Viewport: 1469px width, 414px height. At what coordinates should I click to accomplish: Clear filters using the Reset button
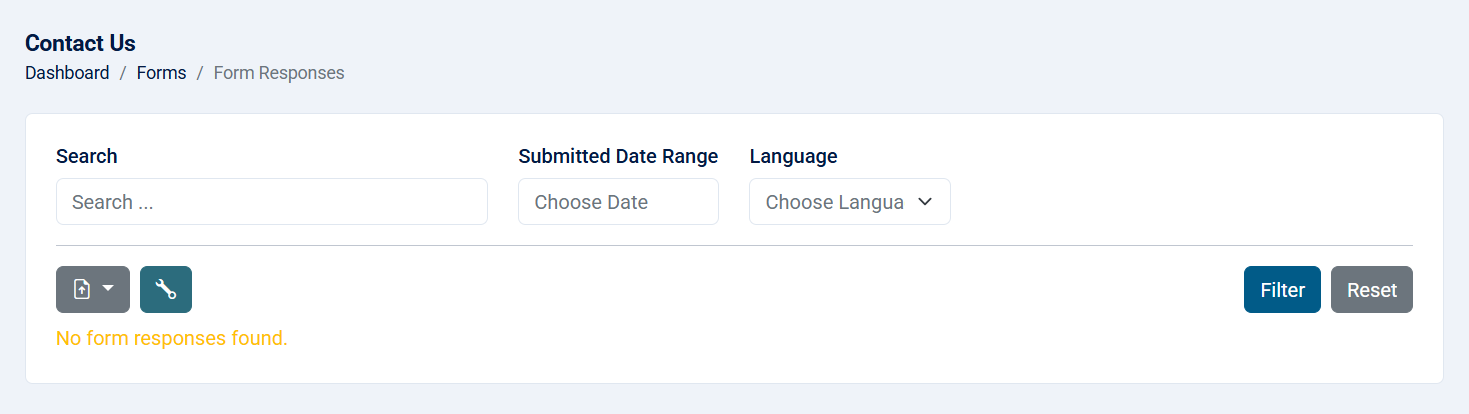1372,290
